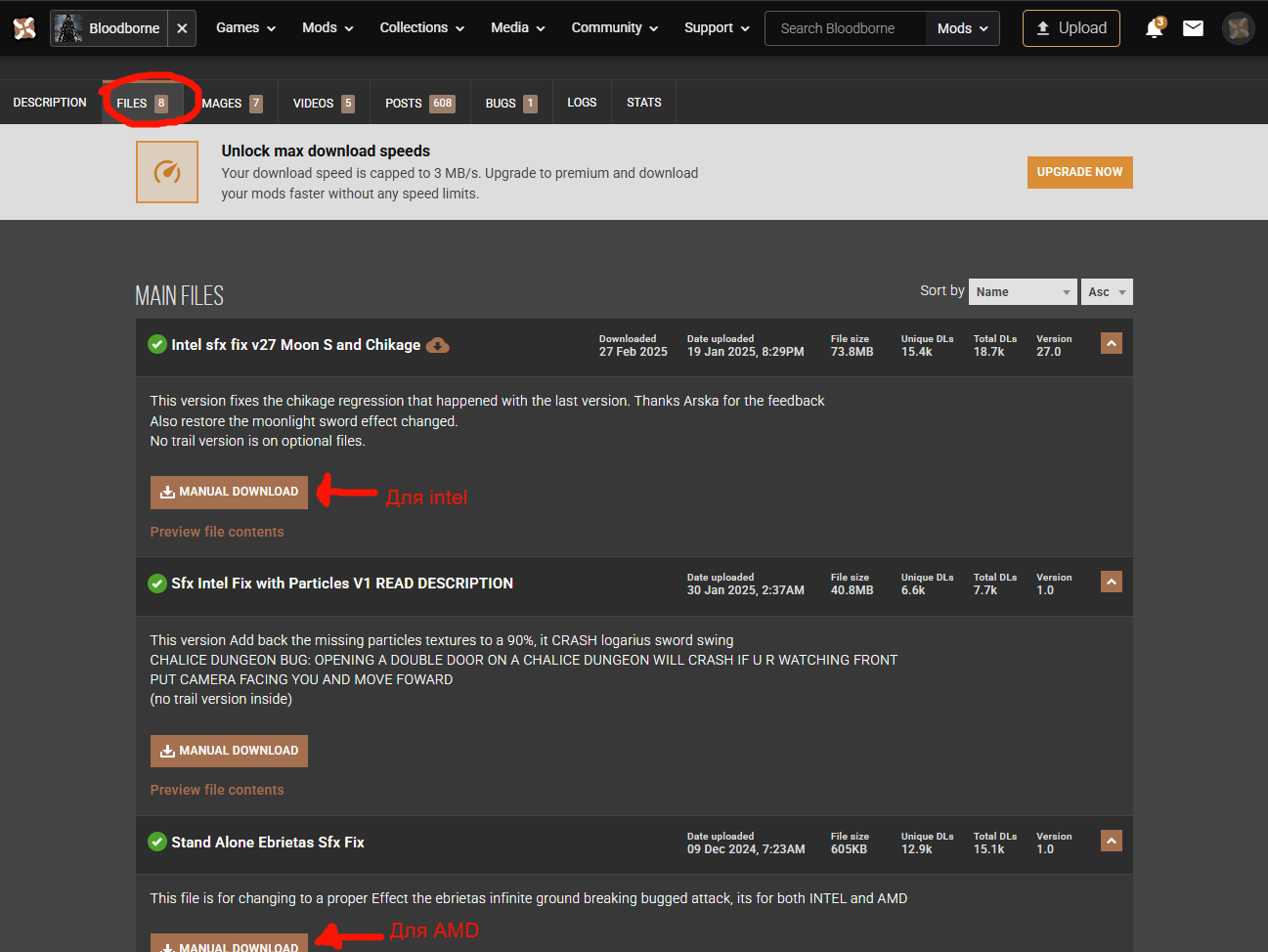
Task: Click version value '27.0'
Action: pos(1049,352)
